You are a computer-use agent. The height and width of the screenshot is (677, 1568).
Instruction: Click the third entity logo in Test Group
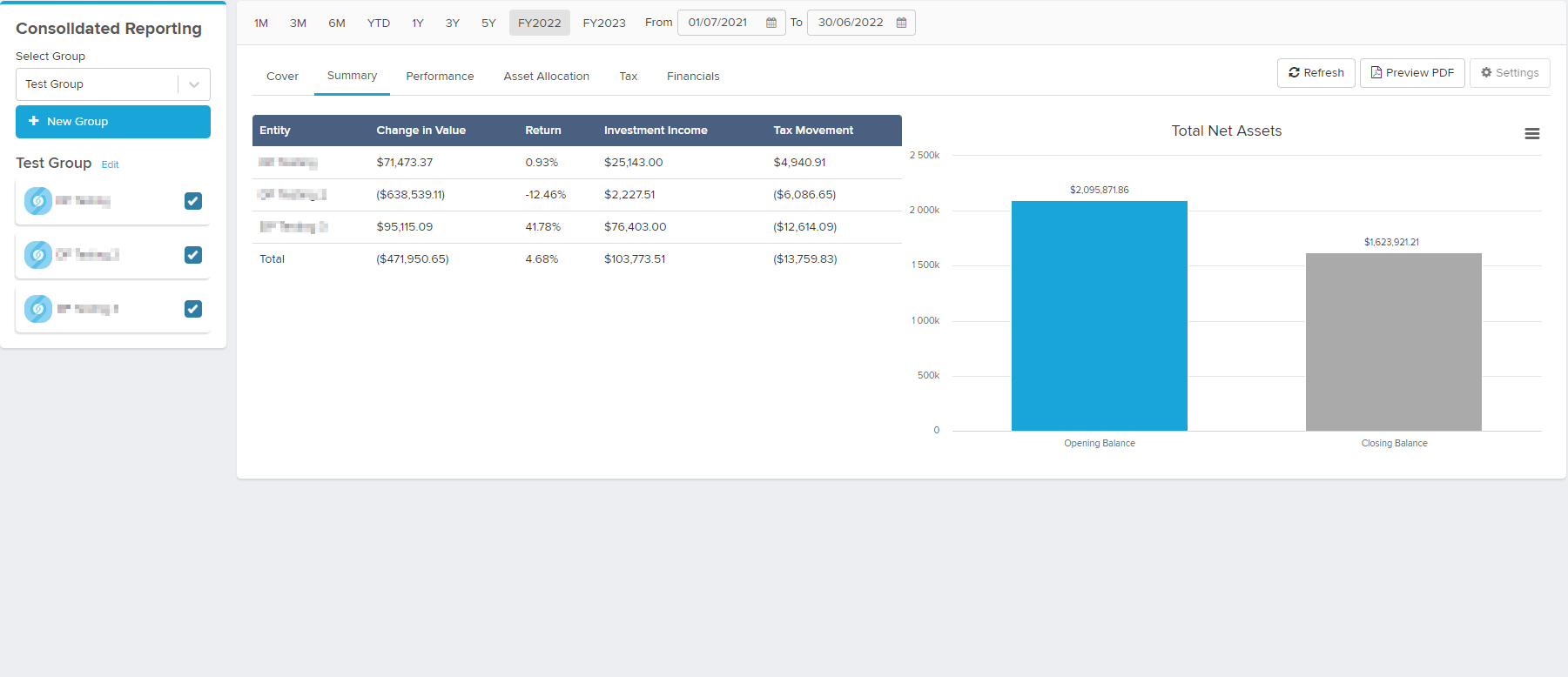(x=37, y=309)
